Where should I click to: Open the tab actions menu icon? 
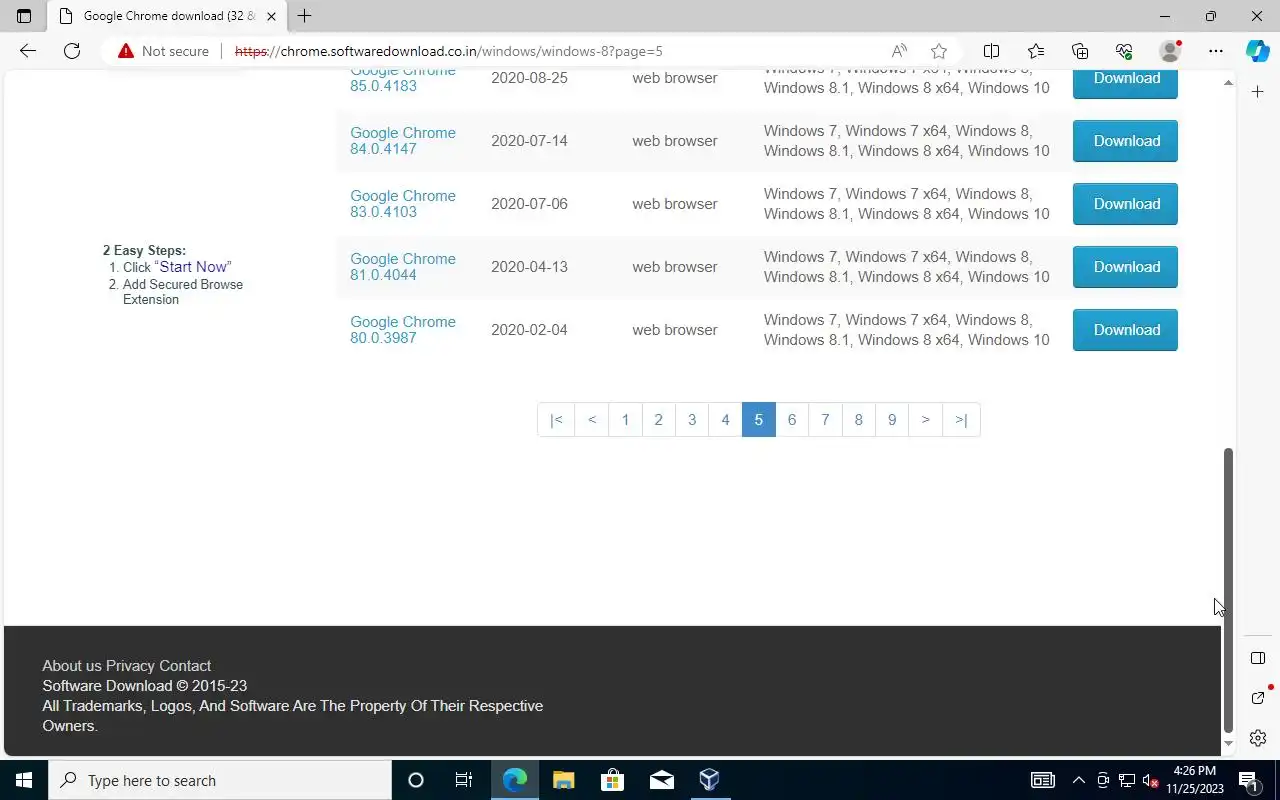[x=24, y=16]
